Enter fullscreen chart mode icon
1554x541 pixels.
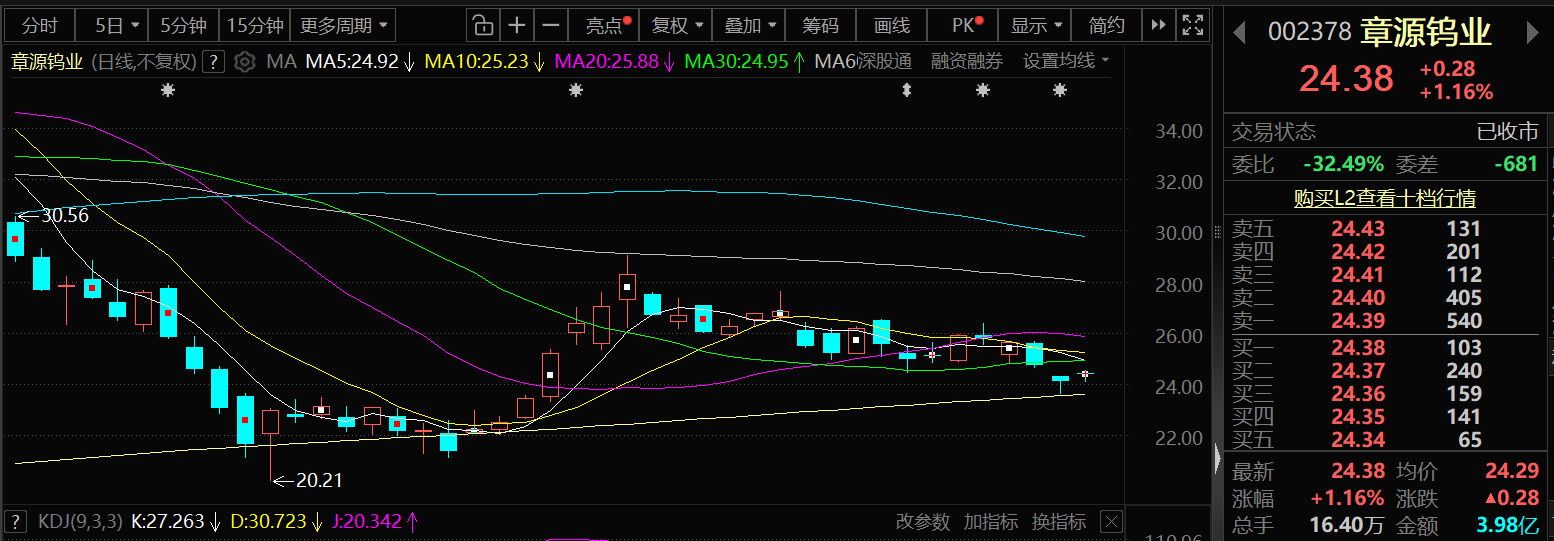(1191, 25)
